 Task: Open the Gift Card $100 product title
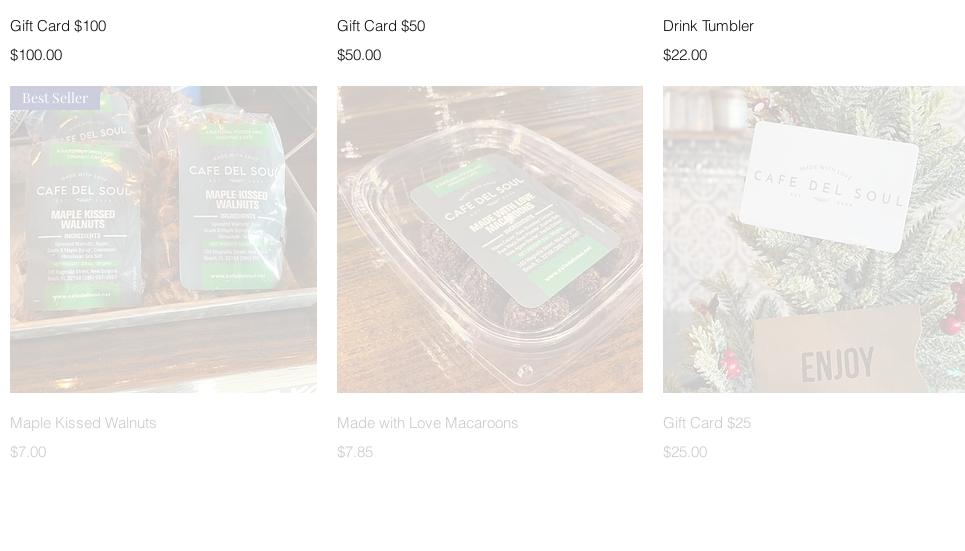[58, 26]
